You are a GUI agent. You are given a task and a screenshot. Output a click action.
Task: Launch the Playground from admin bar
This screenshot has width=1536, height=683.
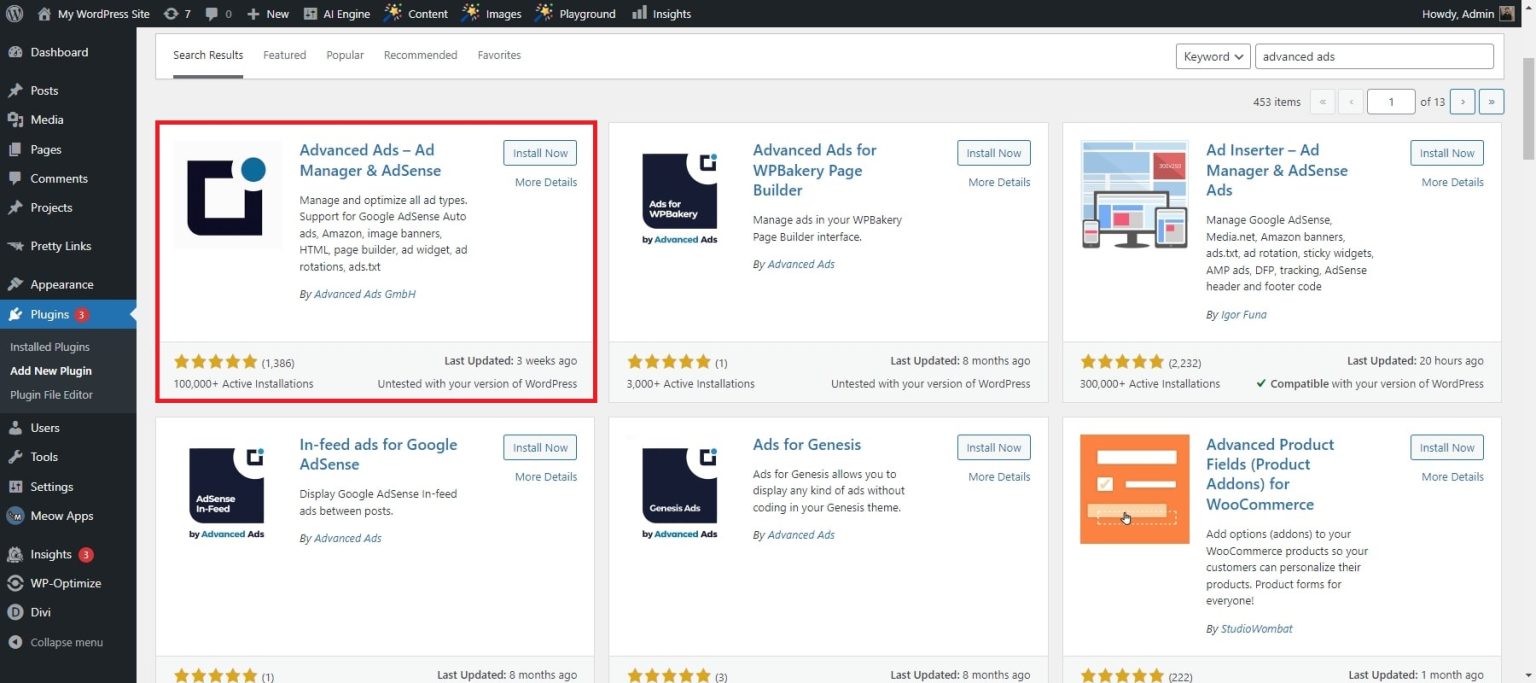584,13
